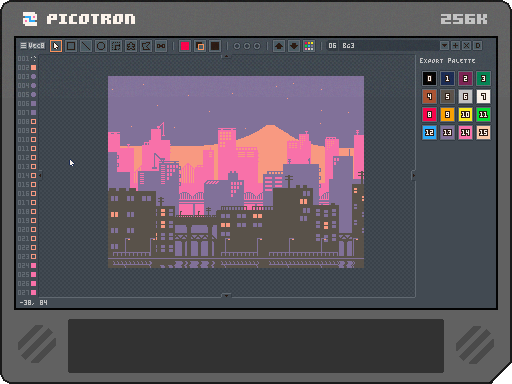The height and width of the screenshot is (384, 512).
Task: Move layer up with up arrow
Action: pos(279,46)
